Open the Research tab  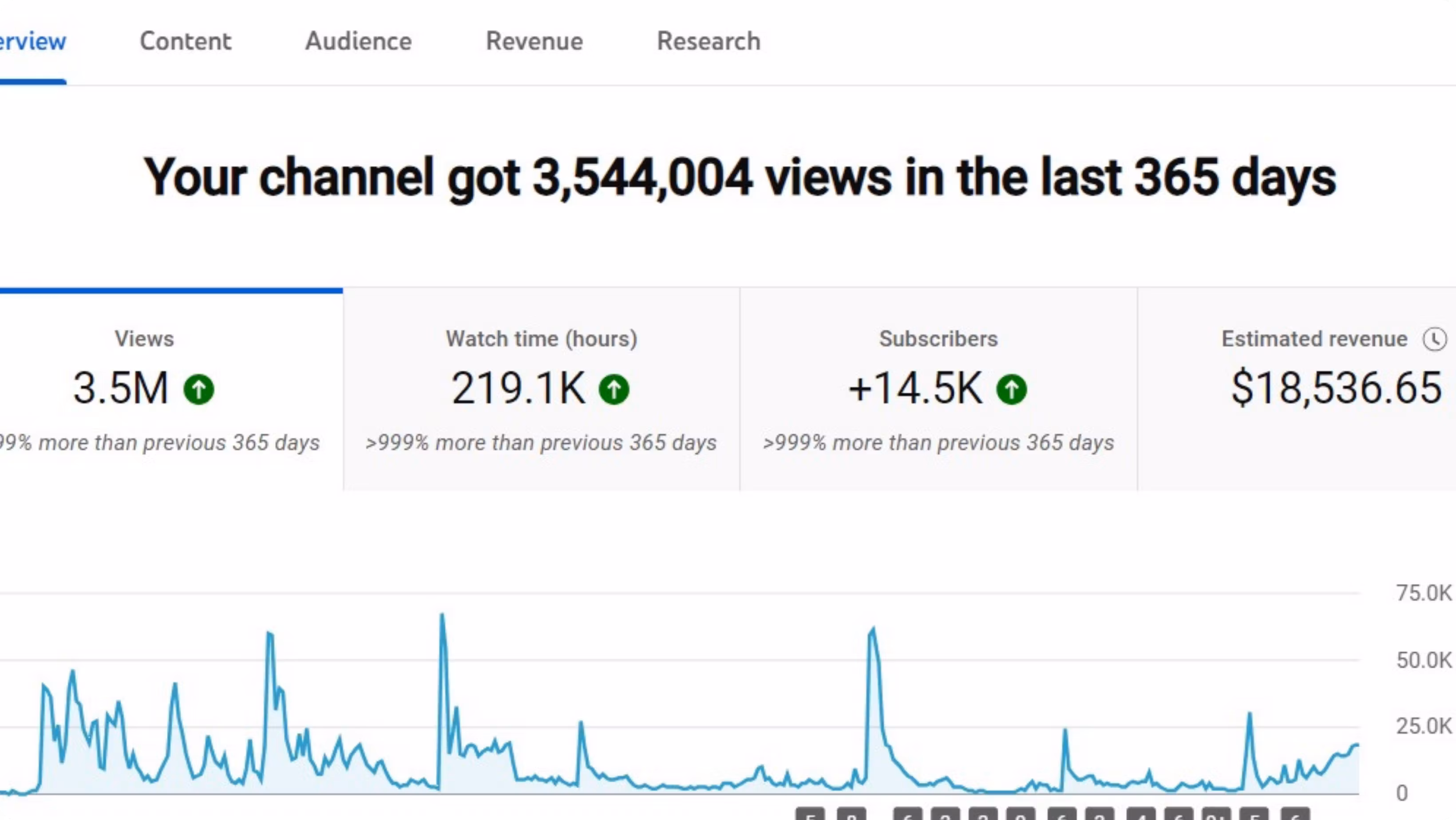[708, 41]
